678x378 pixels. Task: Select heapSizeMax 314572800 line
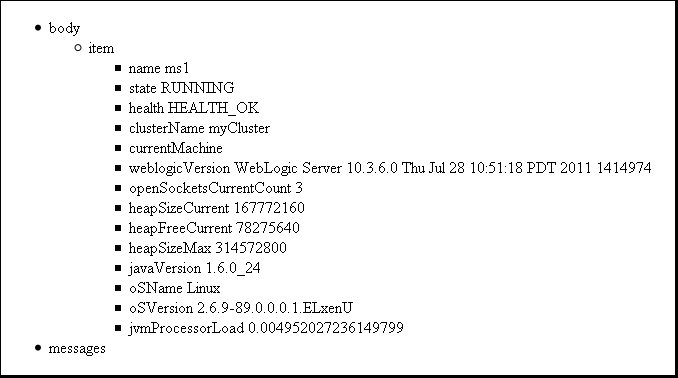[208, 248]
